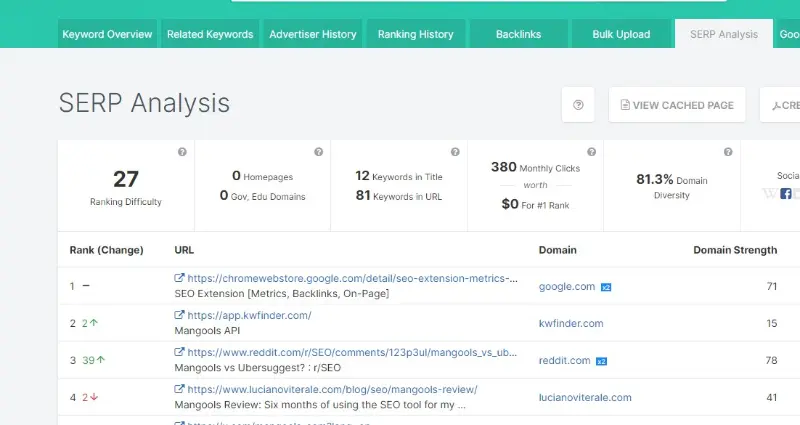
Task: Click the URL column header
Action: tap(184, 250)
